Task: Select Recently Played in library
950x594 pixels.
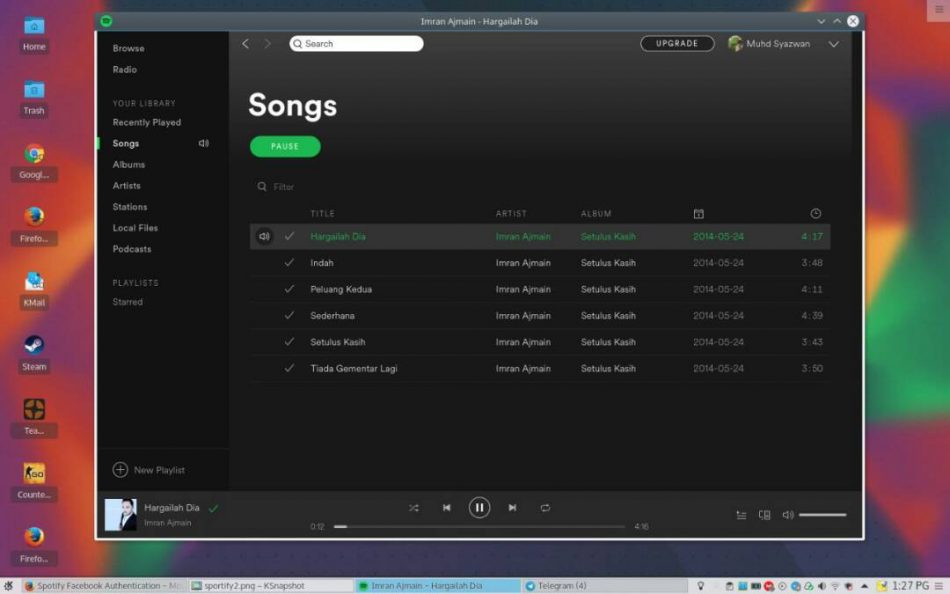Action: [x=147, y=122]
